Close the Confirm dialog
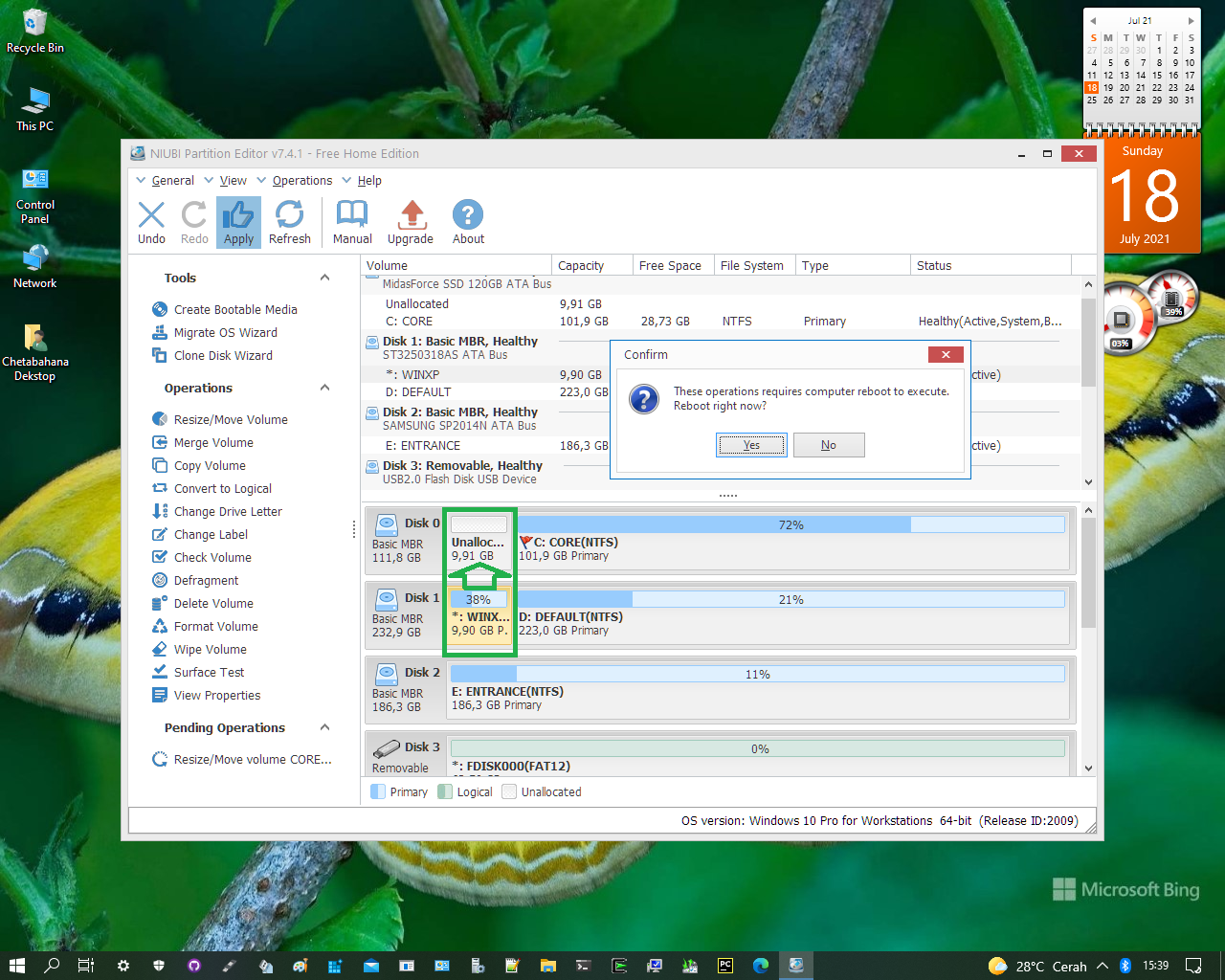 click(946, 354)
